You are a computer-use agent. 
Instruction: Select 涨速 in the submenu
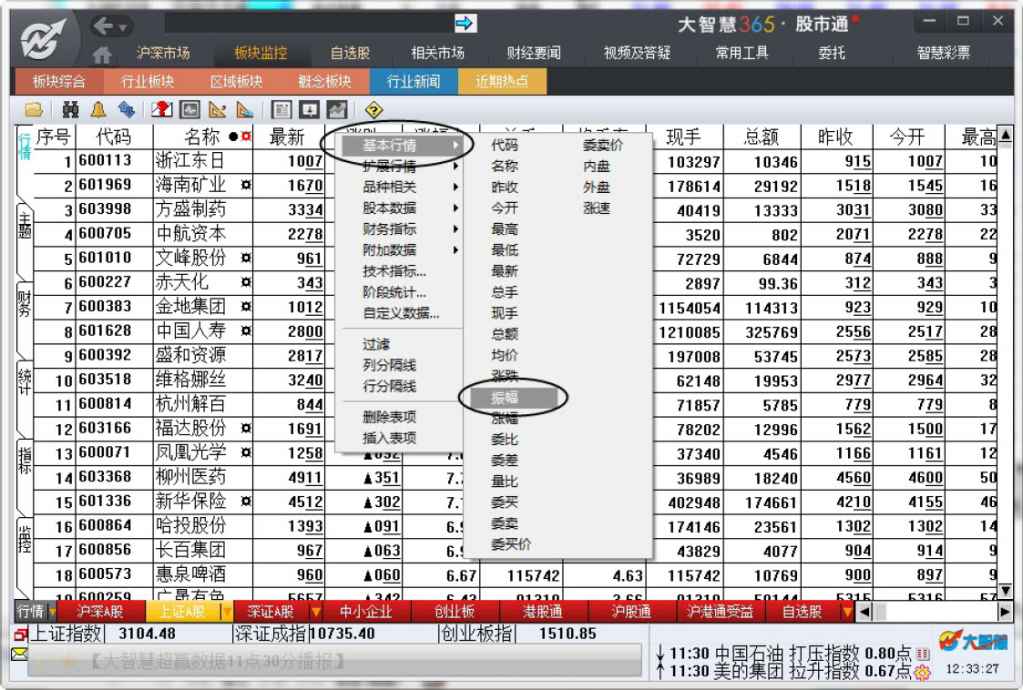(596, 208)
